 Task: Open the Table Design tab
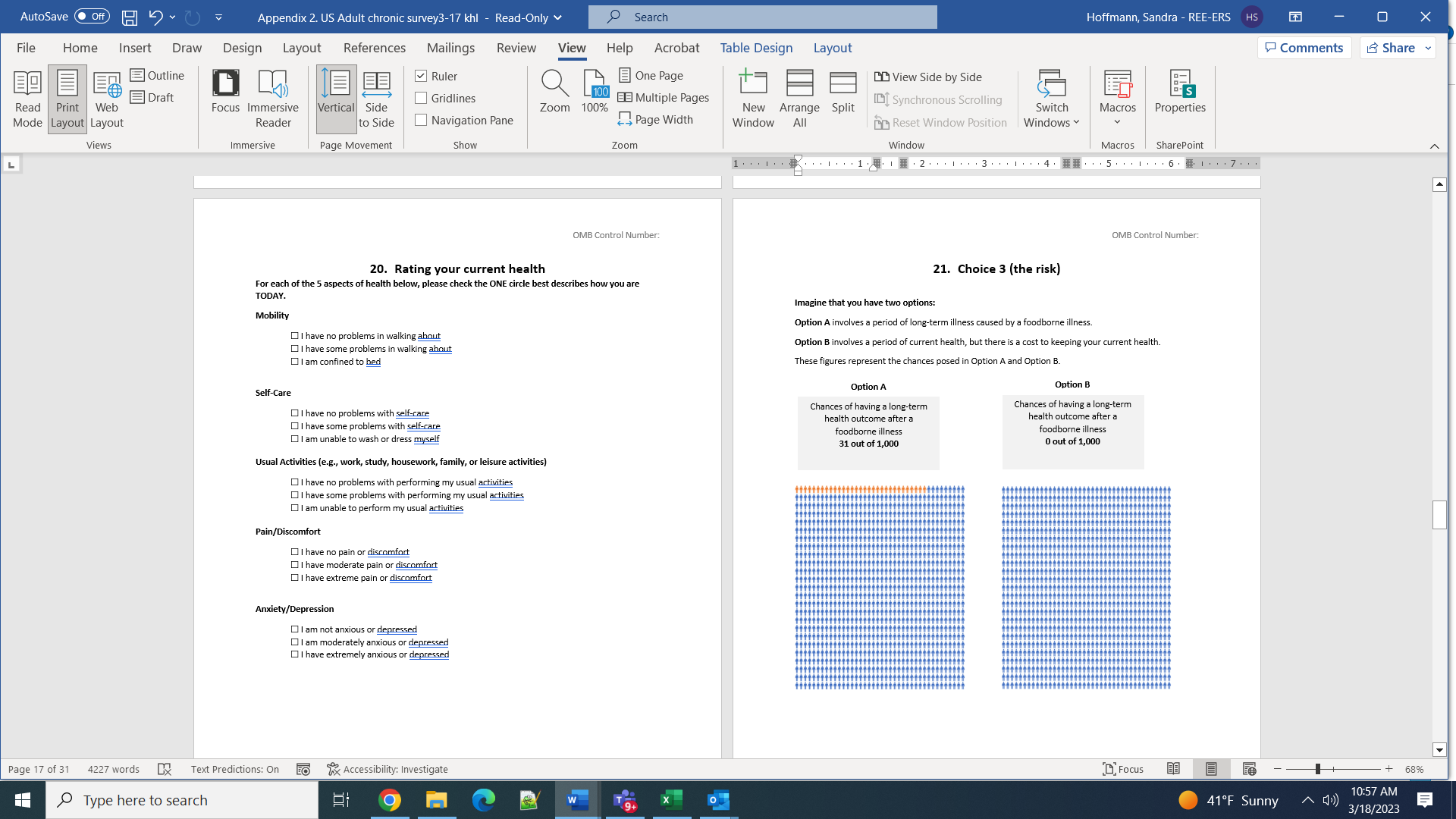click(755, 48)
